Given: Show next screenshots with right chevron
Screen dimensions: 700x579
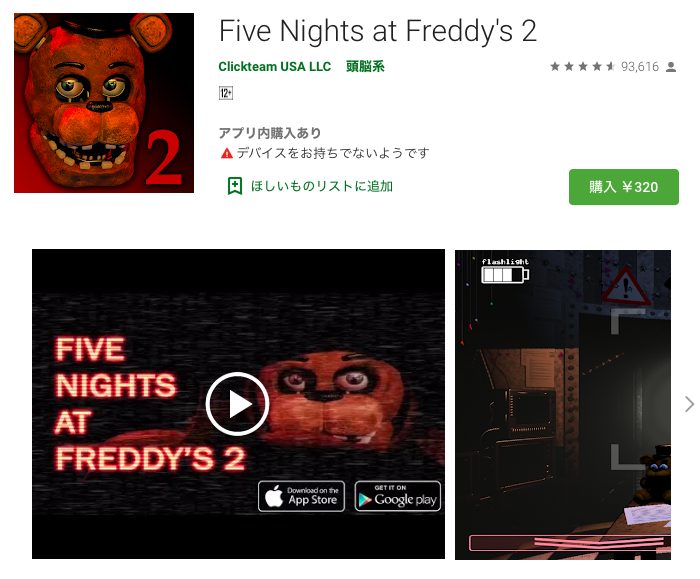Looking at the screenshot, I should pos(689,404).
